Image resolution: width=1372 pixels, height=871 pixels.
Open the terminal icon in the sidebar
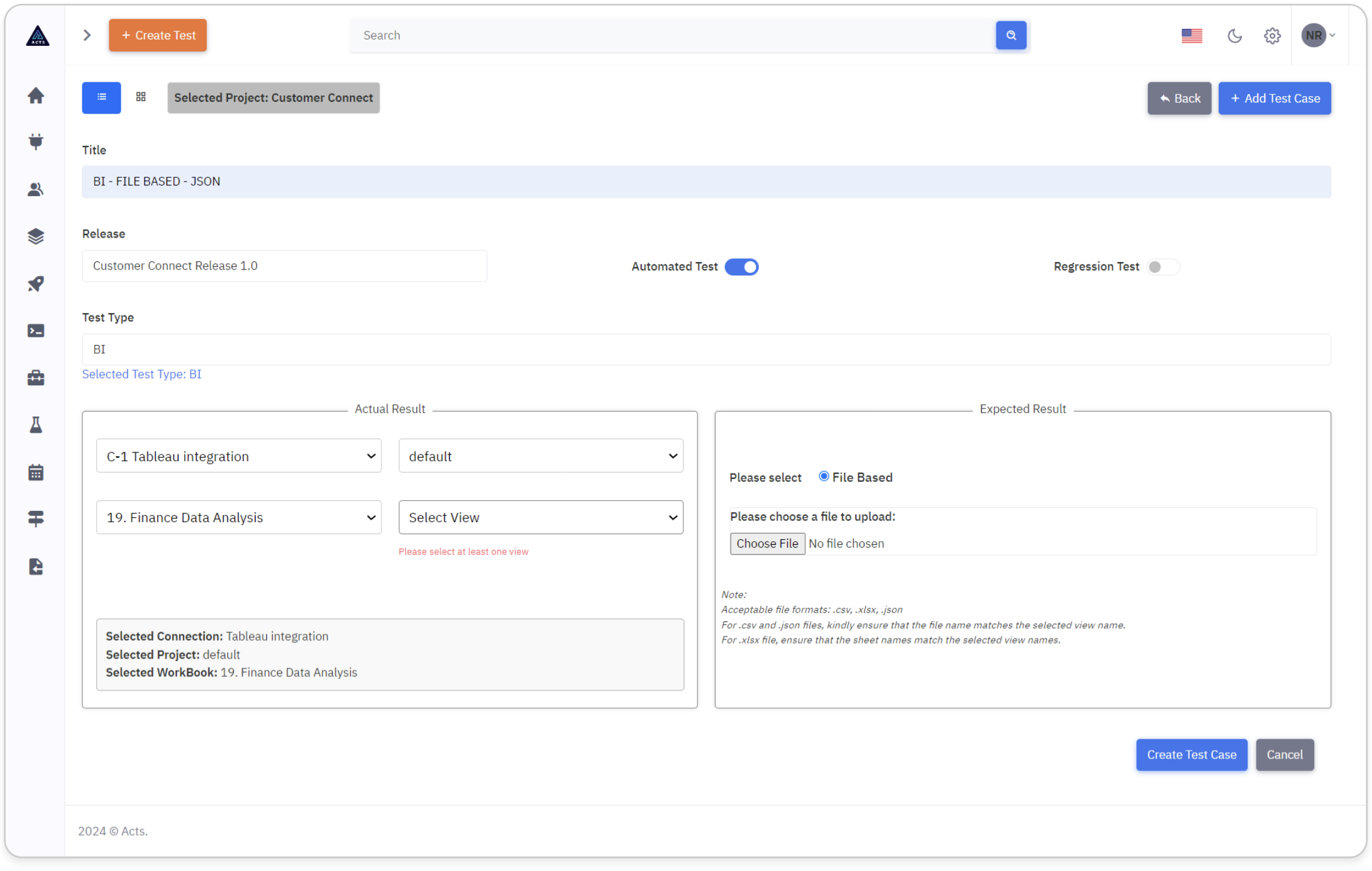point(36,331)
